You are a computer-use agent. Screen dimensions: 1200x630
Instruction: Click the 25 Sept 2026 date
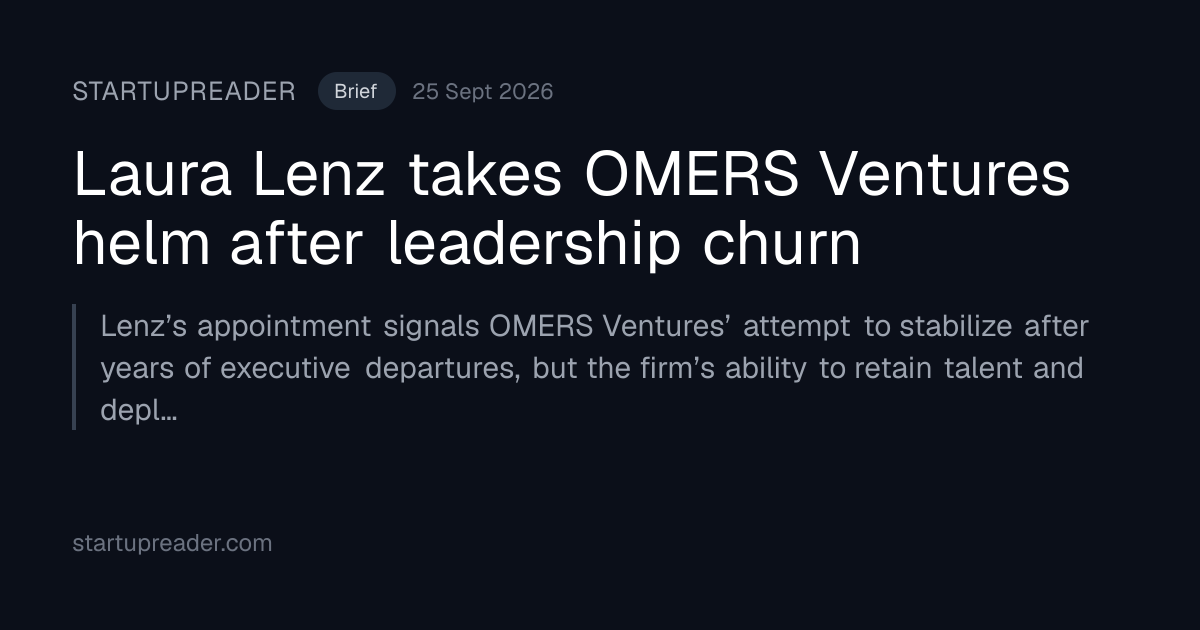[x=483, y=92]
